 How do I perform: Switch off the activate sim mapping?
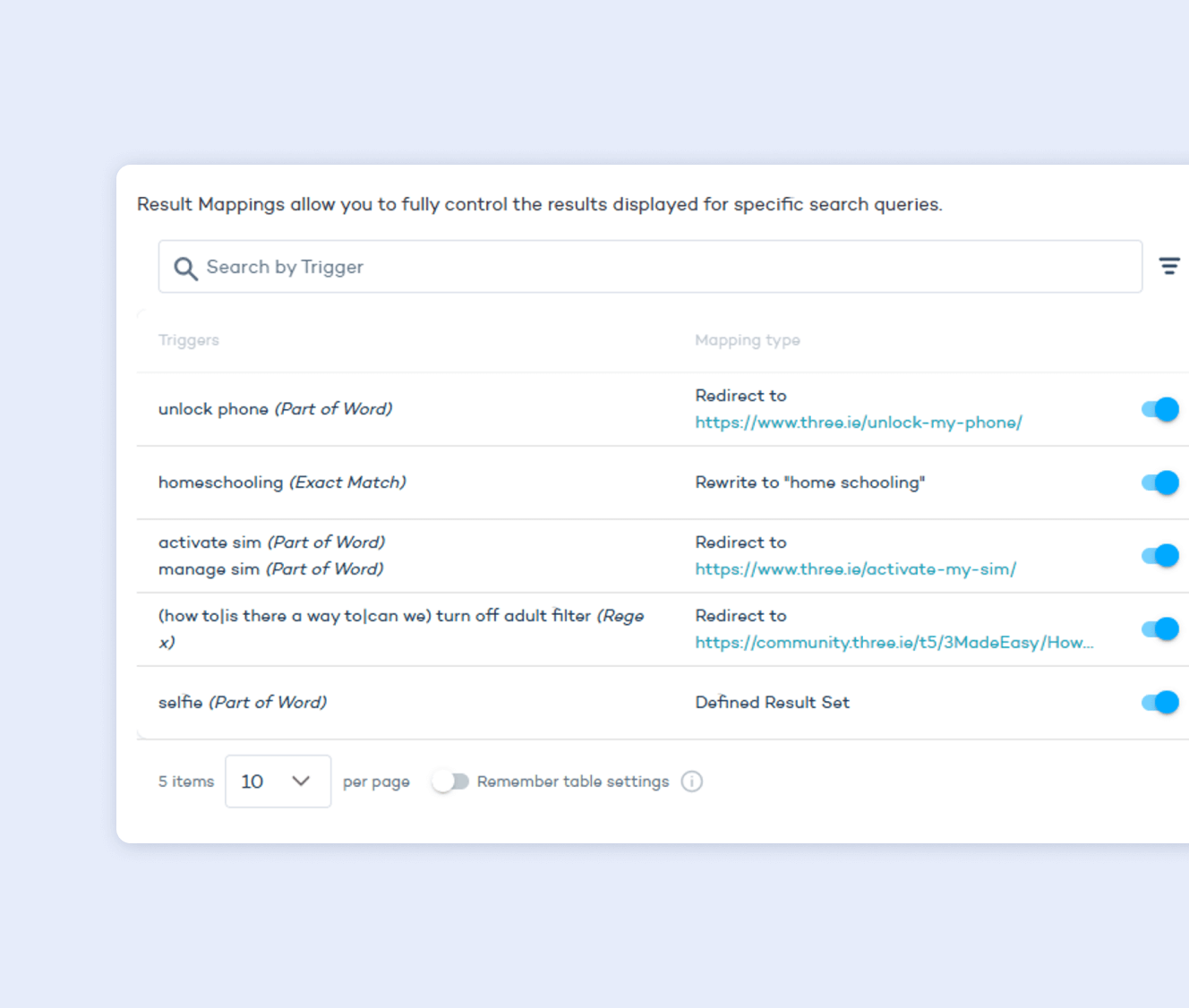point(1160,556)
